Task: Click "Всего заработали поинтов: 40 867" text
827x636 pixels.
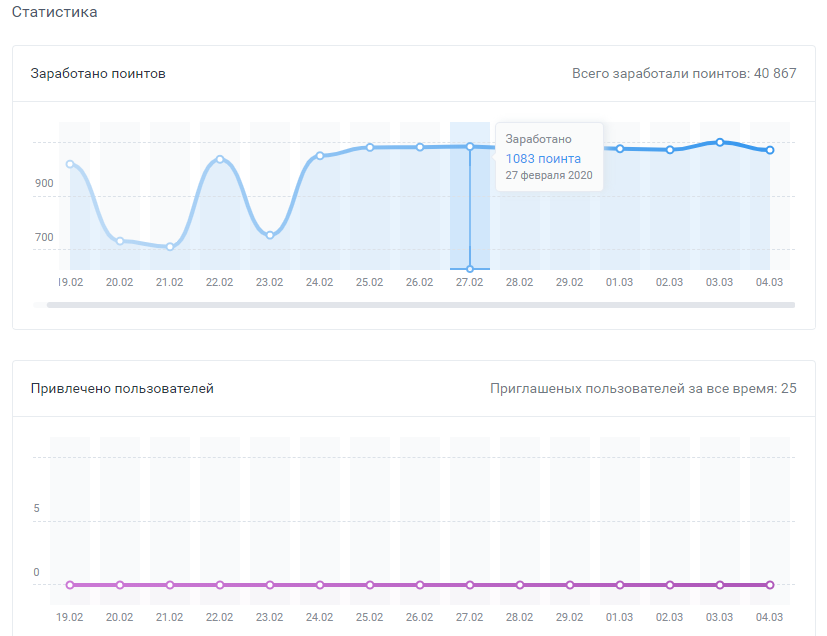Action: 684,73
